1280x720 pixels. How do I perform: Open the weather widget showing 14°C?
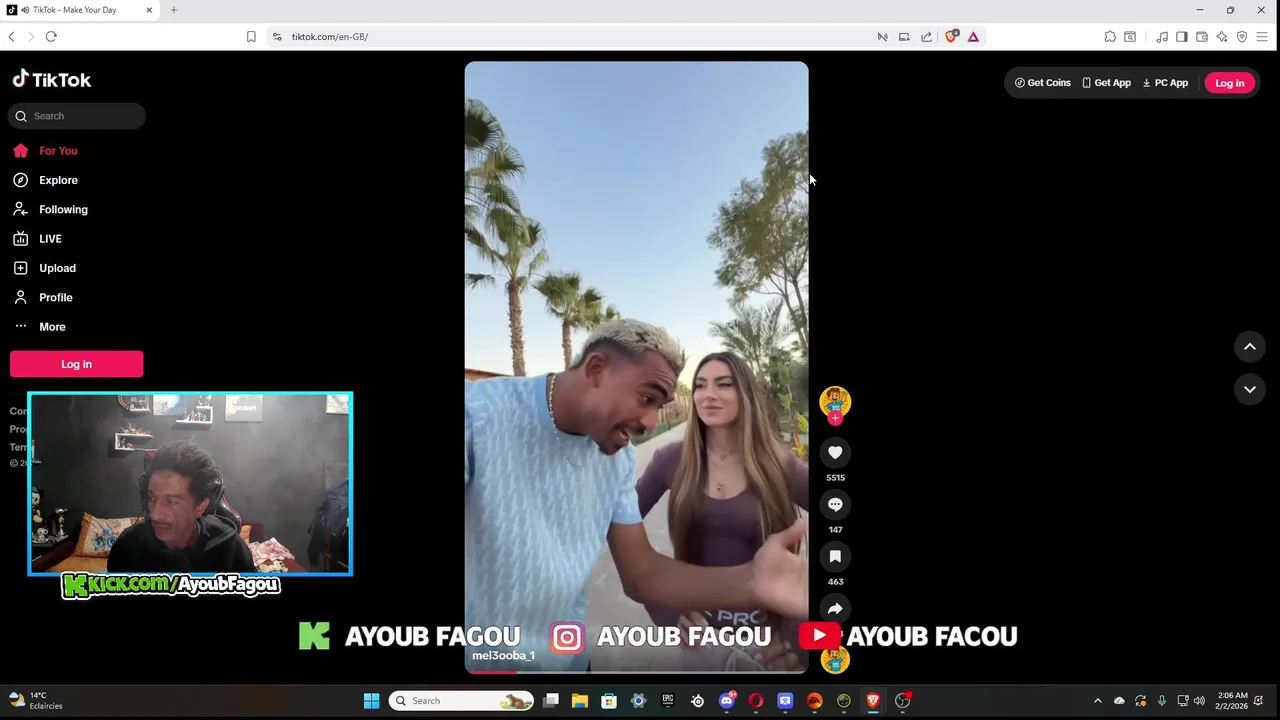tap(36, 701)
